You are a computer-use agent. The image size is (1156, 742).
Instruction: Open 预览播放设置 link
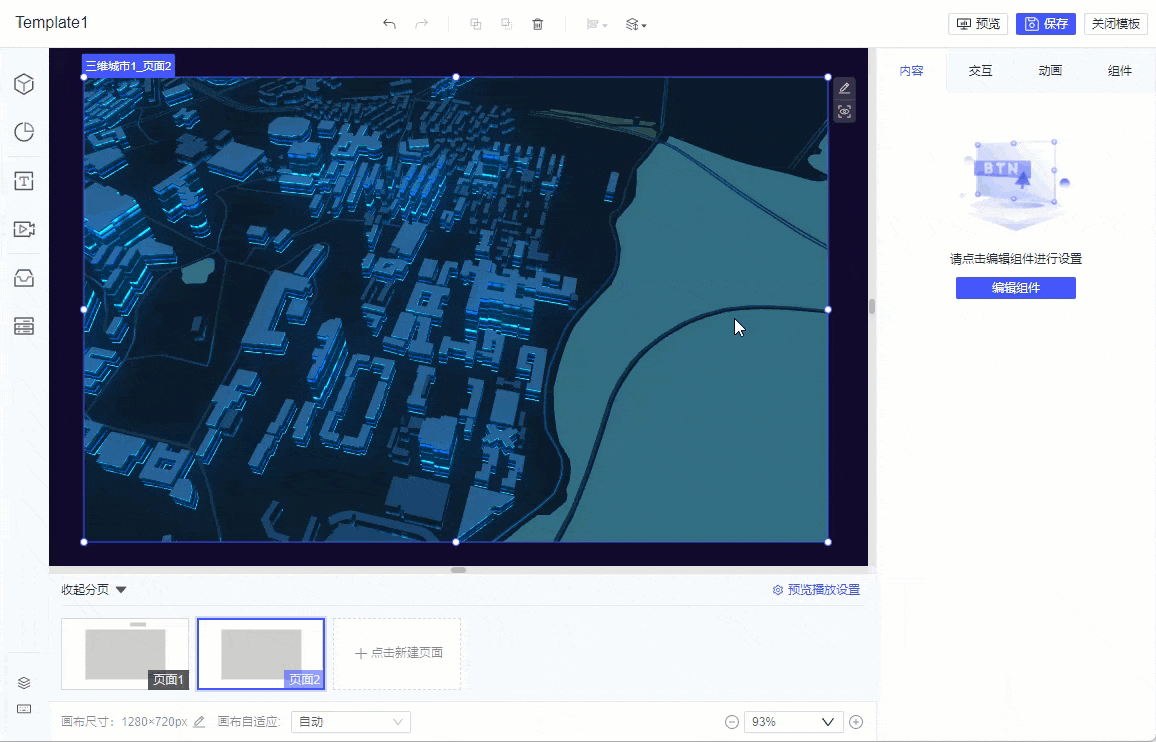point(816,589)
